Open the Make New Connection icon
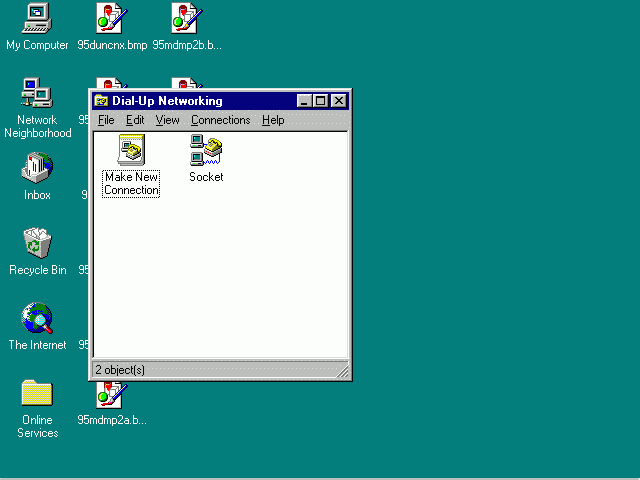 point(131,152)
